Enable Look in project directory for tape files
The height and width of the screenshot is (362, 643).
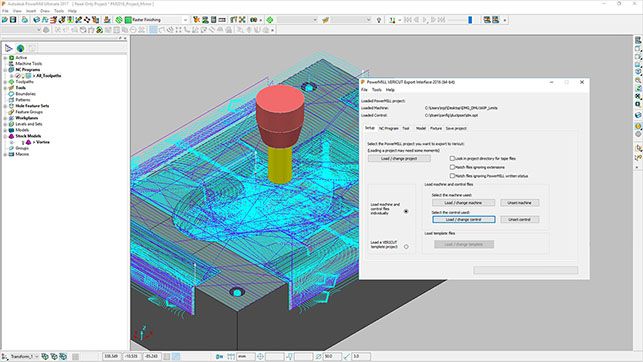pyautogui.click(x=452, y=158)
